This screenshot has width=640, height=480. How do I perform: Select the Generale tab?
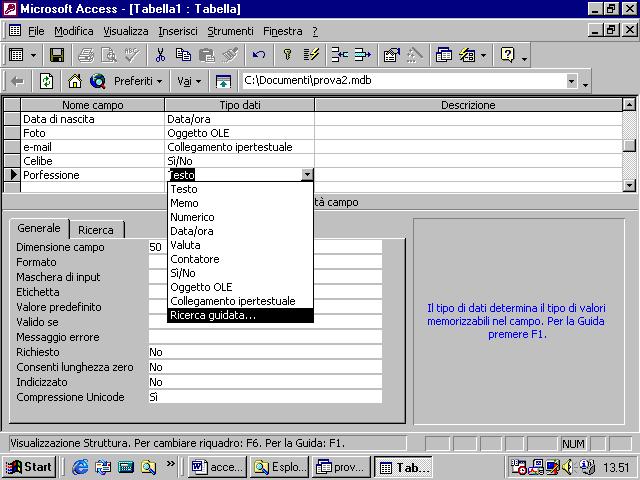(x=39, y=228)
